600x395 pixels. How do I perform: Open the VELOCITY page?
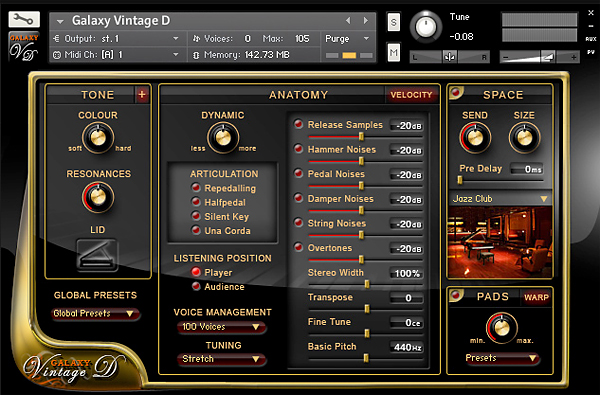click(x=411, y=95)
